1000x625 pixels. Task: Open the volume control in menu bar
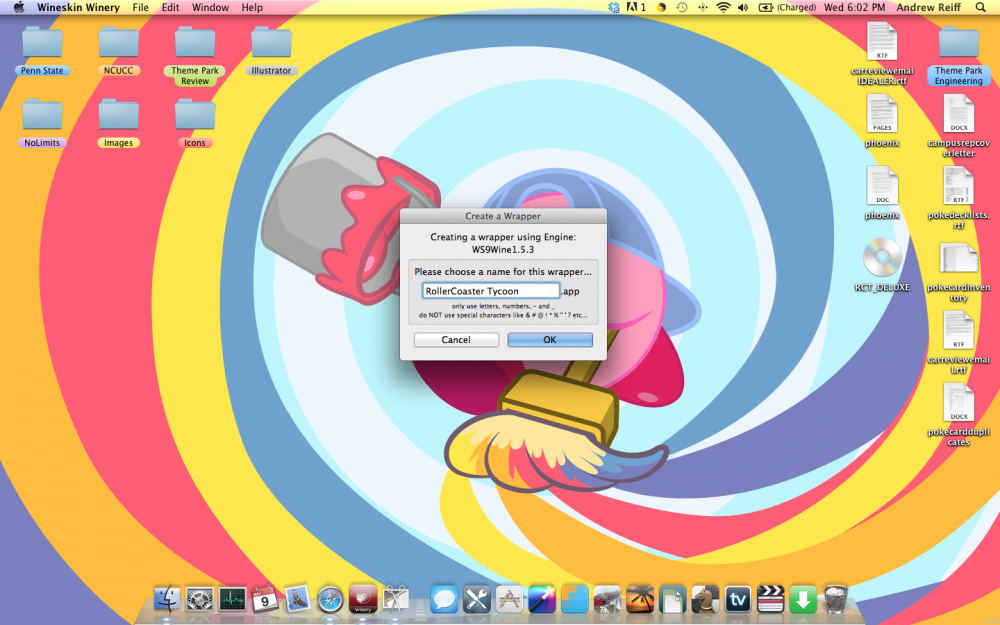pyautogui.click(x=743, y=7)
